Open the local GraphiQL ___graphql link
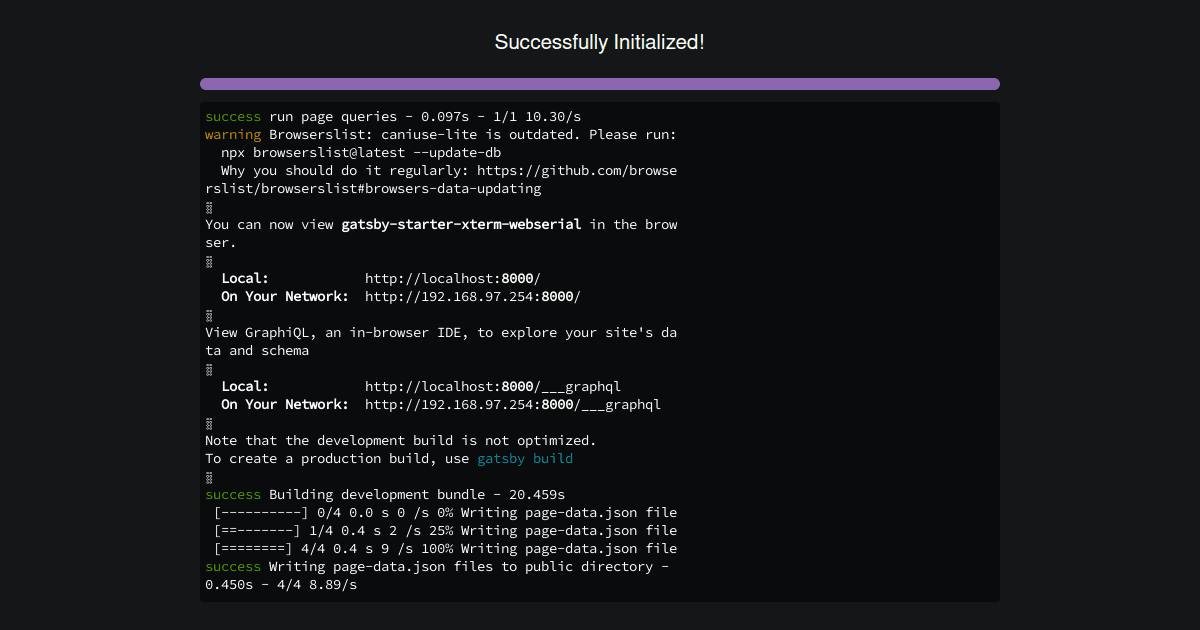The width and height of the screenshot is (1200, 630). (493, 386)
